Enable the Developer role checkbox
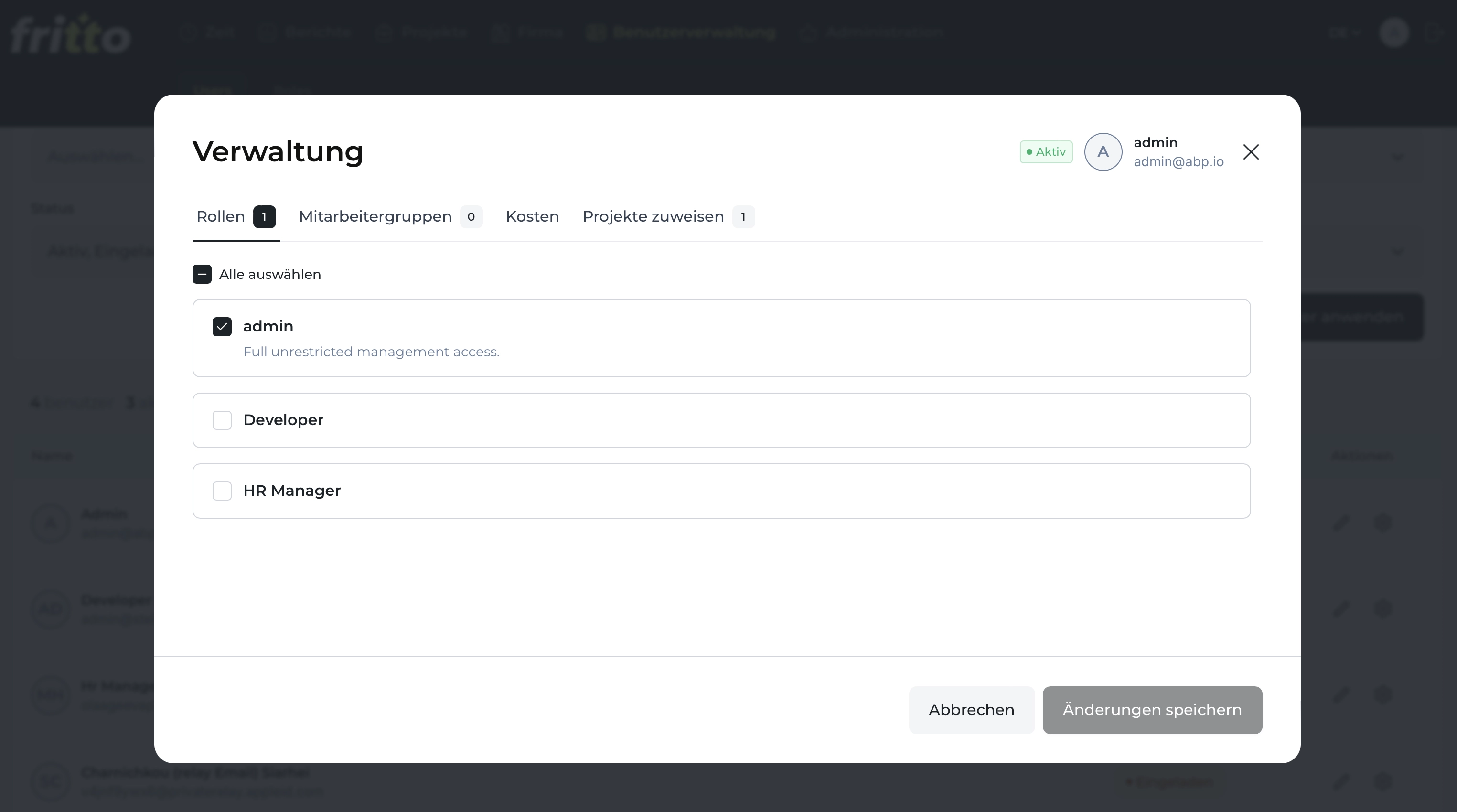Image resolution: width=1457 pixels, height=812 pixels. [222, 420]
